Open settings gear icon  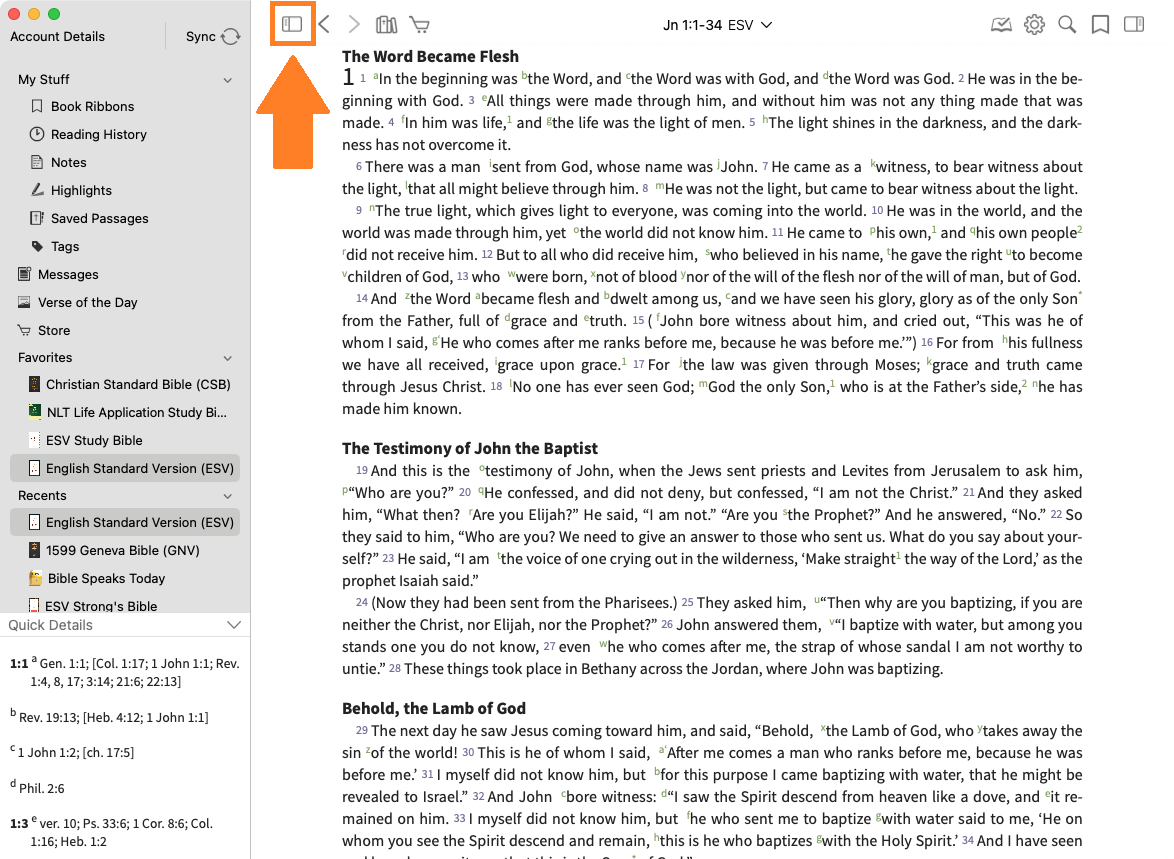1034,24
